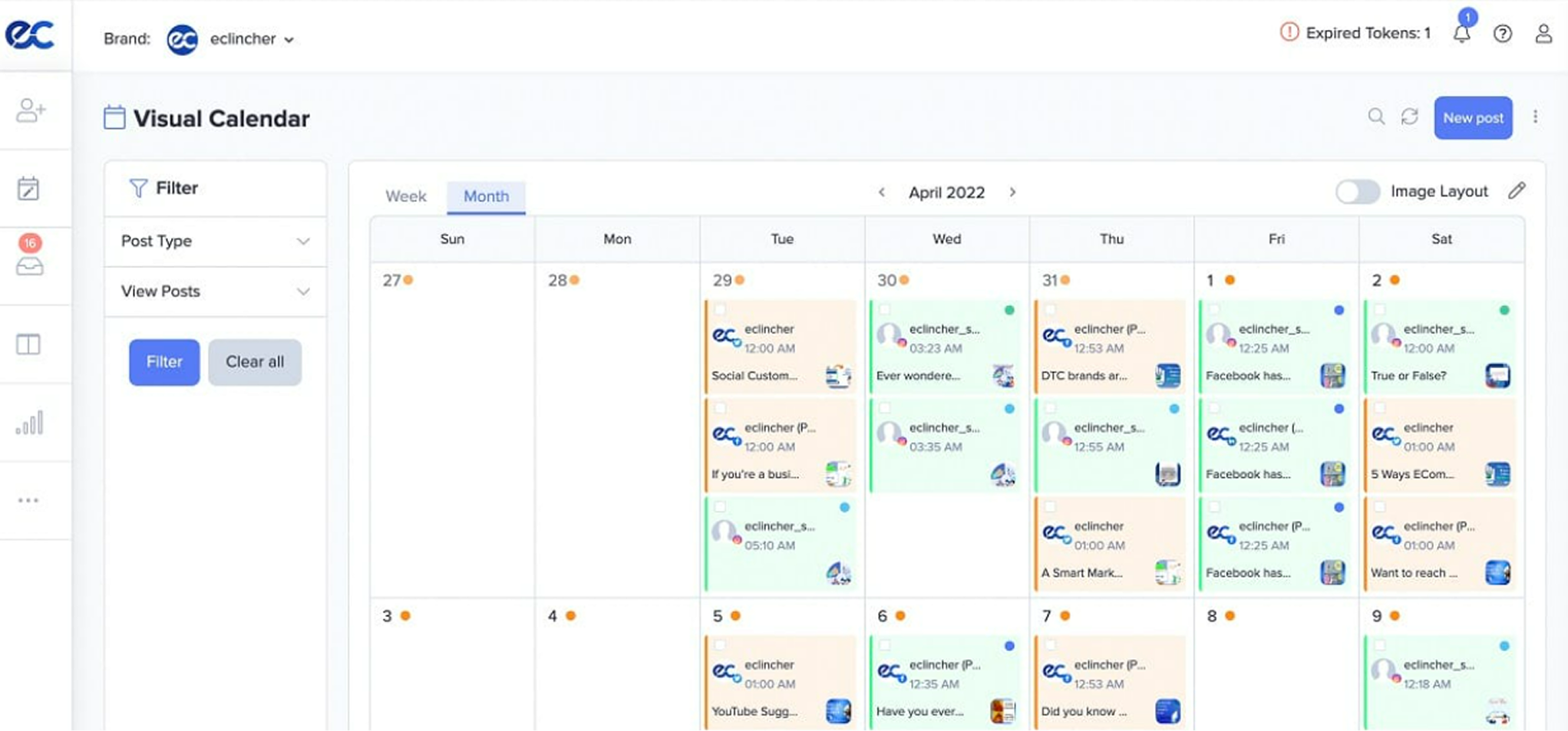1568x731 pixels.
Task: Click the pencil edit icon beside Image Layout
Action: pos(1517,191)
